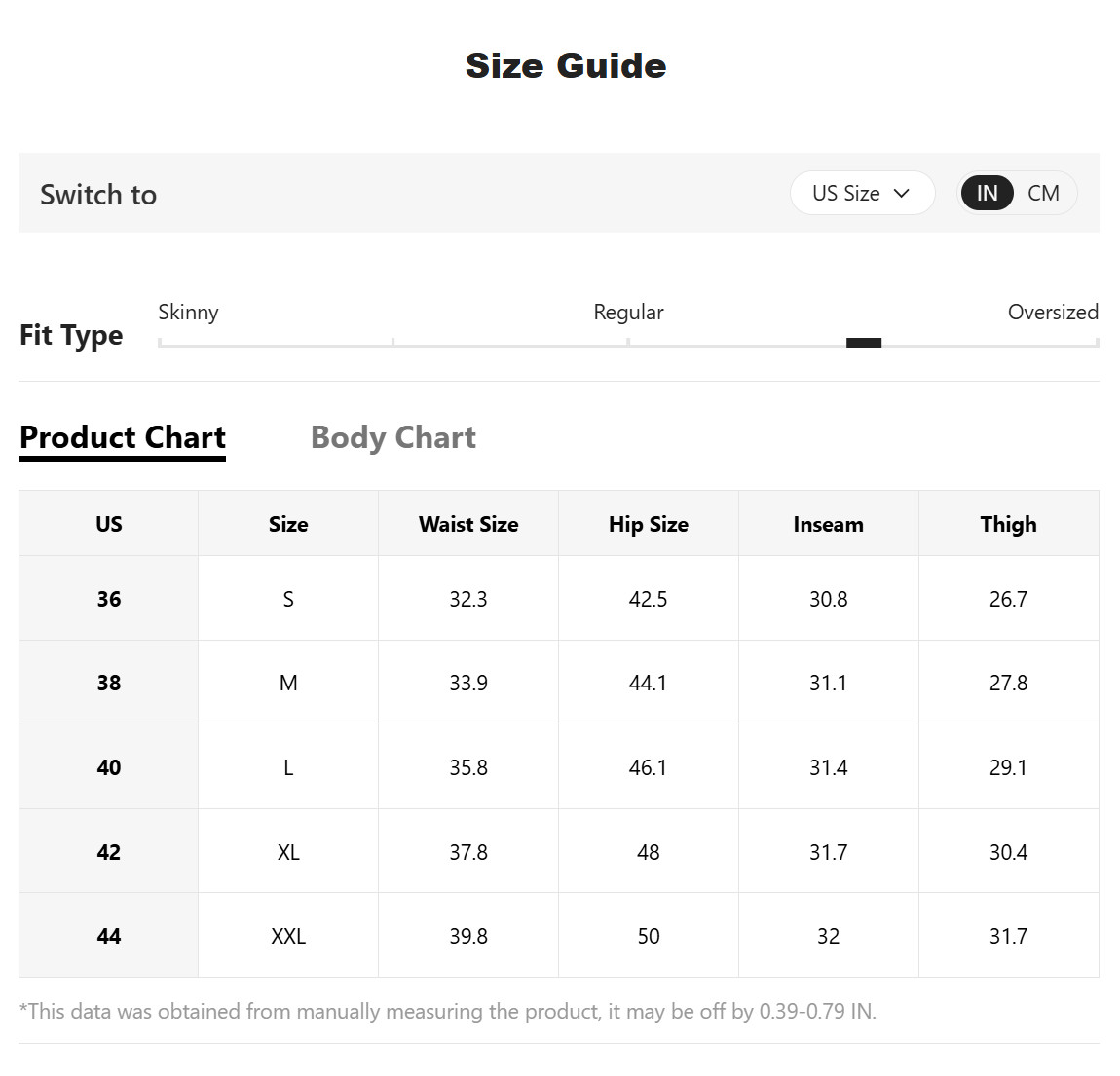Click hip value 46.1
The width and height of the screenshot is (1120, 1076).
pos(649,767)
